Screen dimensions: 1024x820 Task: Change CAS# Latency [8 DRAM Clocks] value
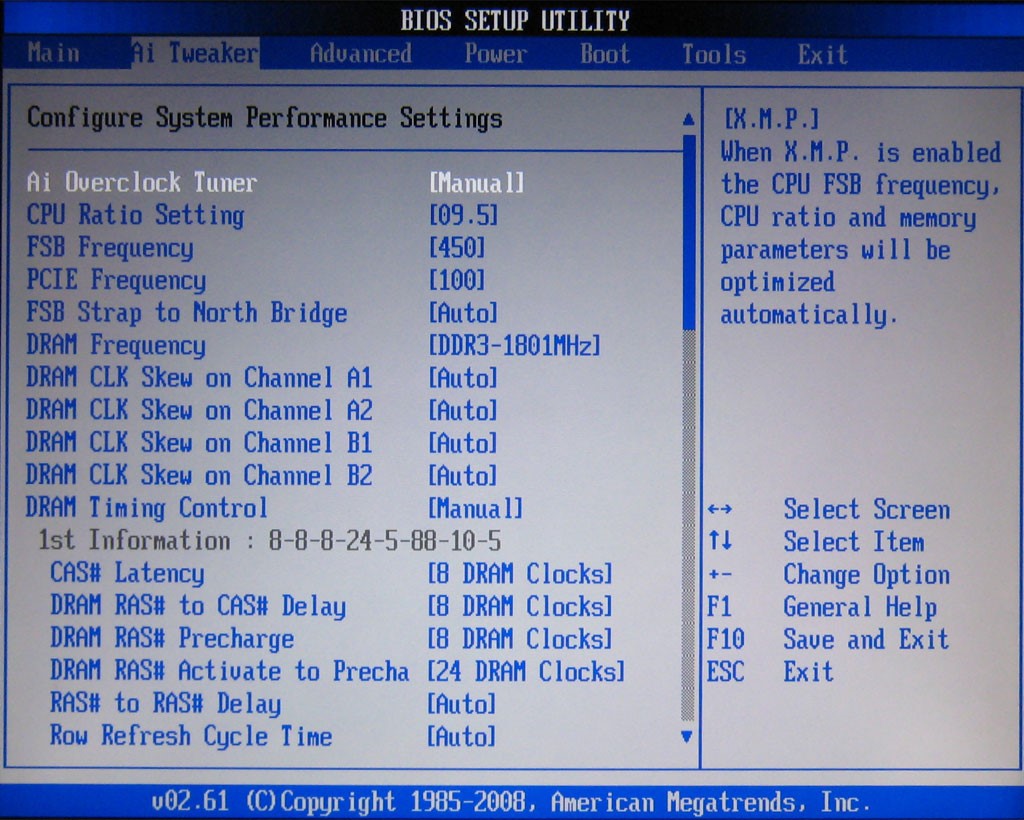click(x=520, y=574)
